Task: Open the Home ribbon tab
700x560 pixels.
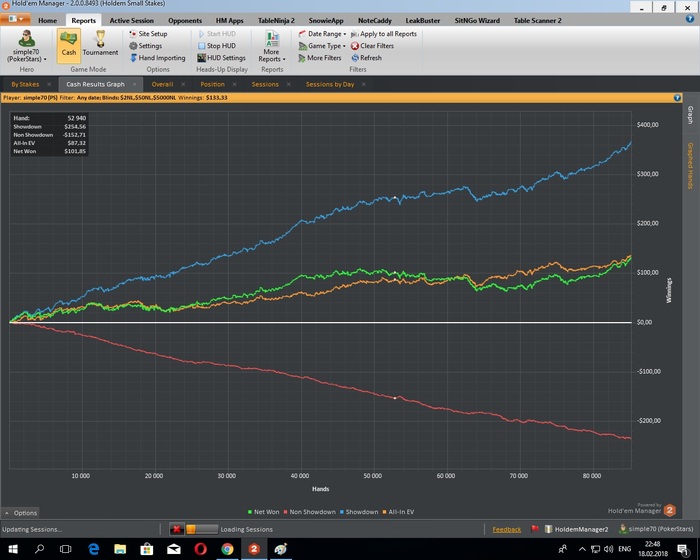Action: click(47, 21)
